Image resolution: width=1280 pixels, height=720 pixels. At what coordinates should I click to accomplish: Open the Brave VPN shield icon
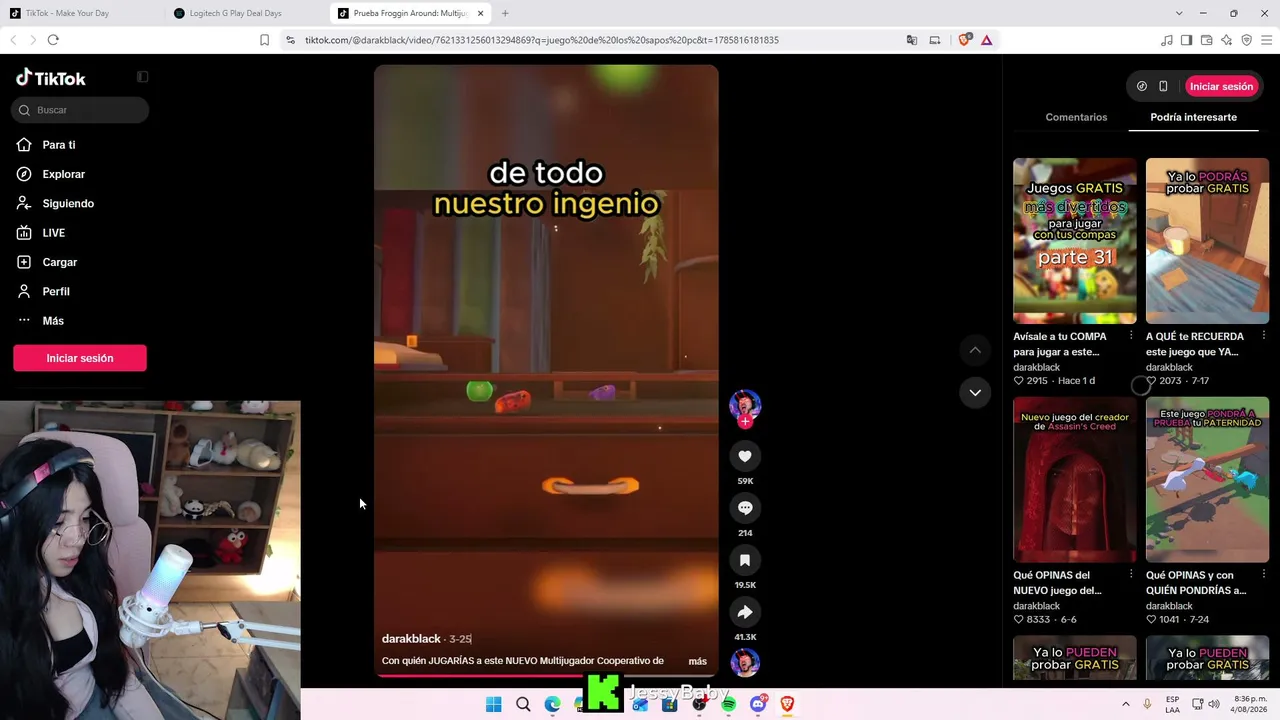click(1246, 40)
